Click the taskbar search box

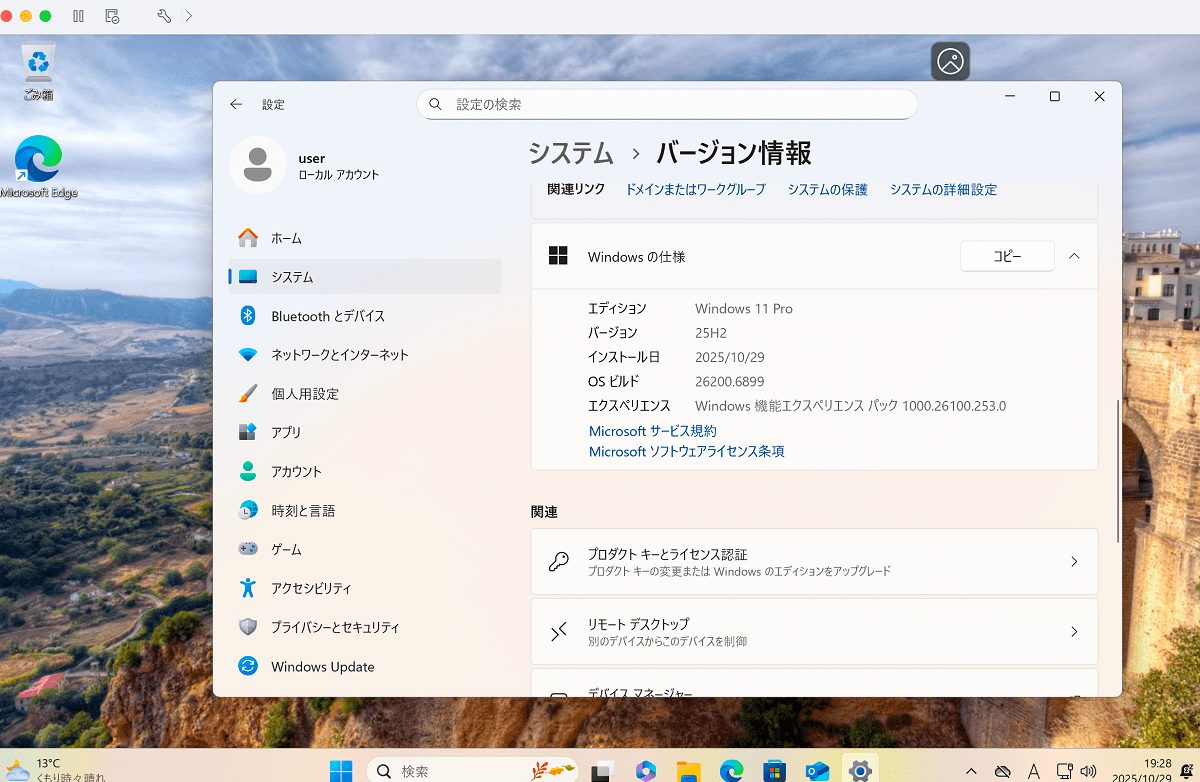click(473, 771)
